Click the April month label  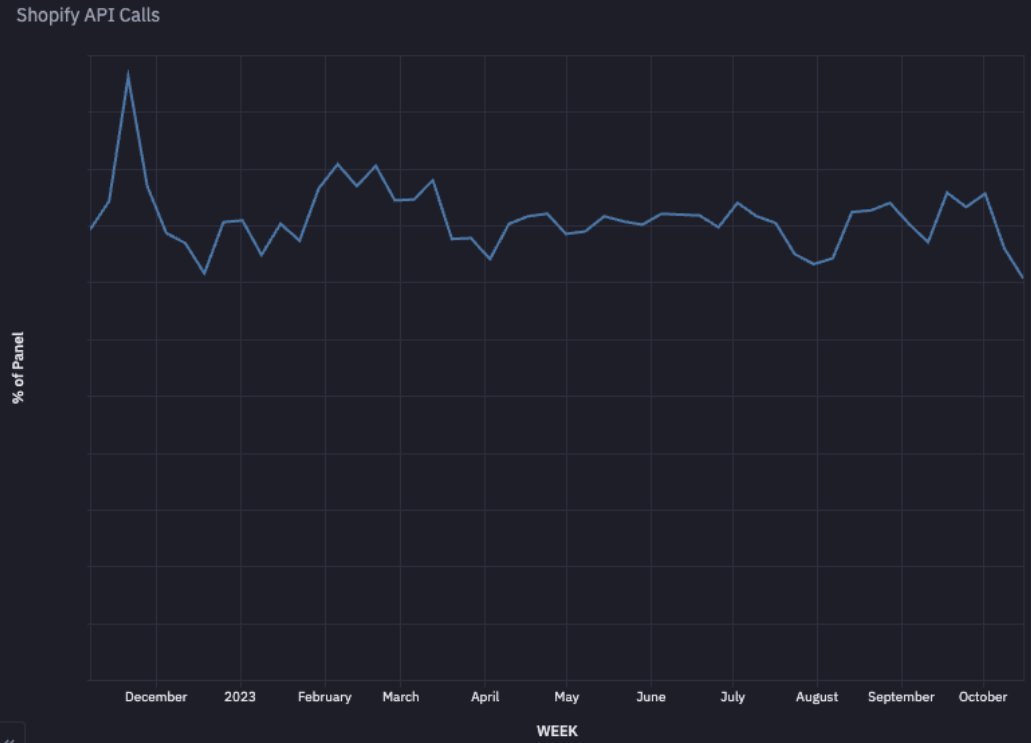tap(485, 697)
